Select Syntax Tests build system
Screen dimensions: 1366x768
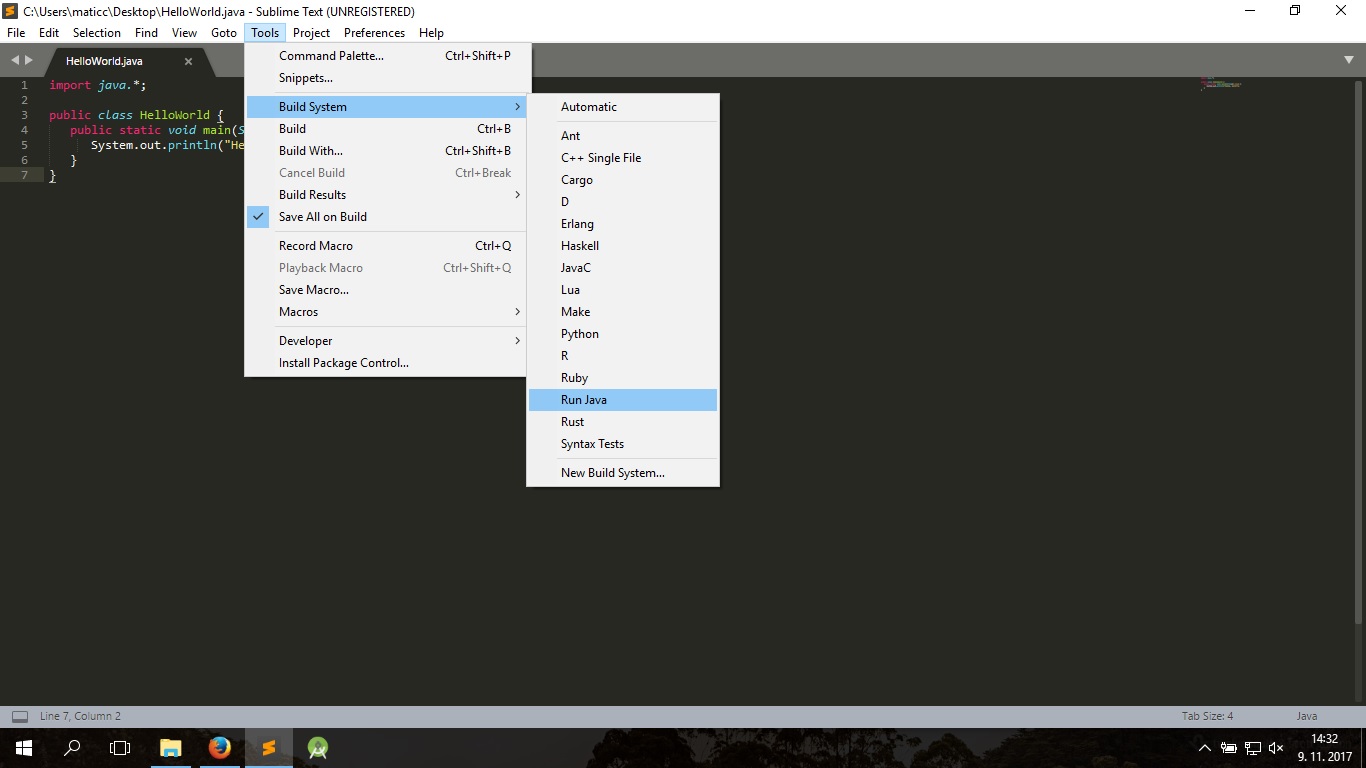tap(623, 444)
